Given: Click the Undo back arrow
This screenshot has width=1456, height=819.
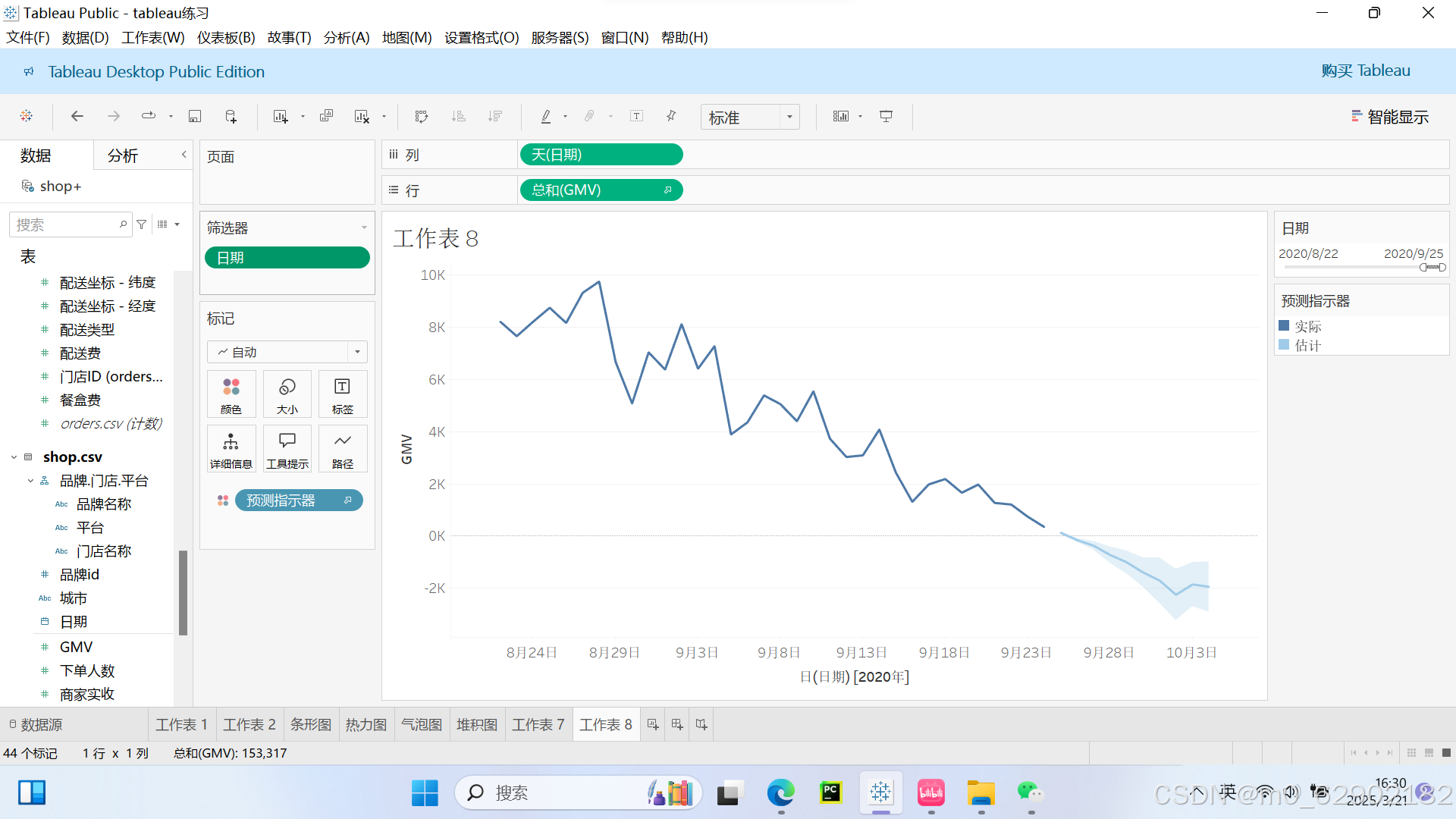Looking at the screenshot, I should [x=77, y=116].
